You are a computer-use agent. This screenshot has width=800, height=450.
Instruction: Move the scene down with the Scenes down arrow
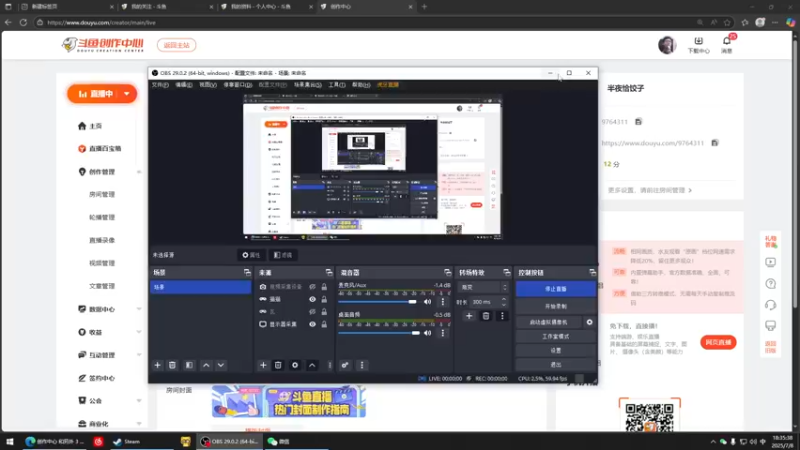point(221,365)
